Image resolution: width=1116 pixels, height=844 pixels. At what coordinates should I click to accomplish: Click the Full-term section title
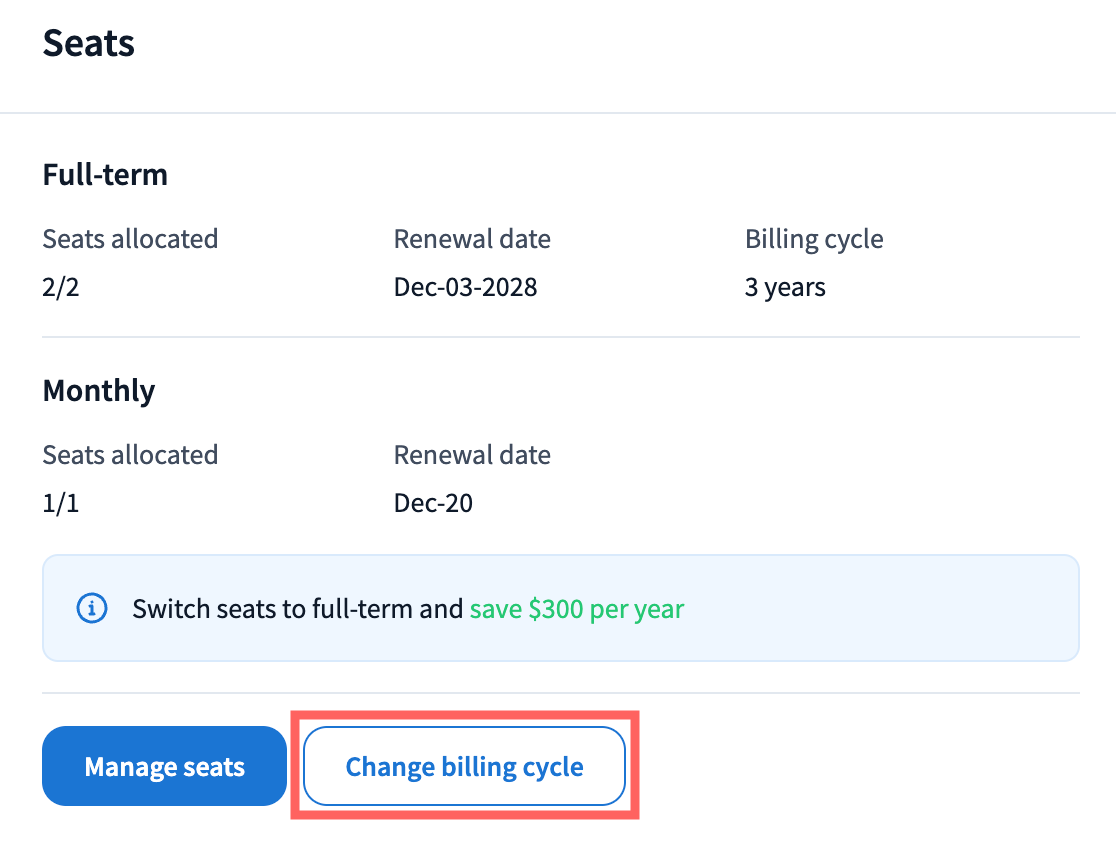(105, 175)
